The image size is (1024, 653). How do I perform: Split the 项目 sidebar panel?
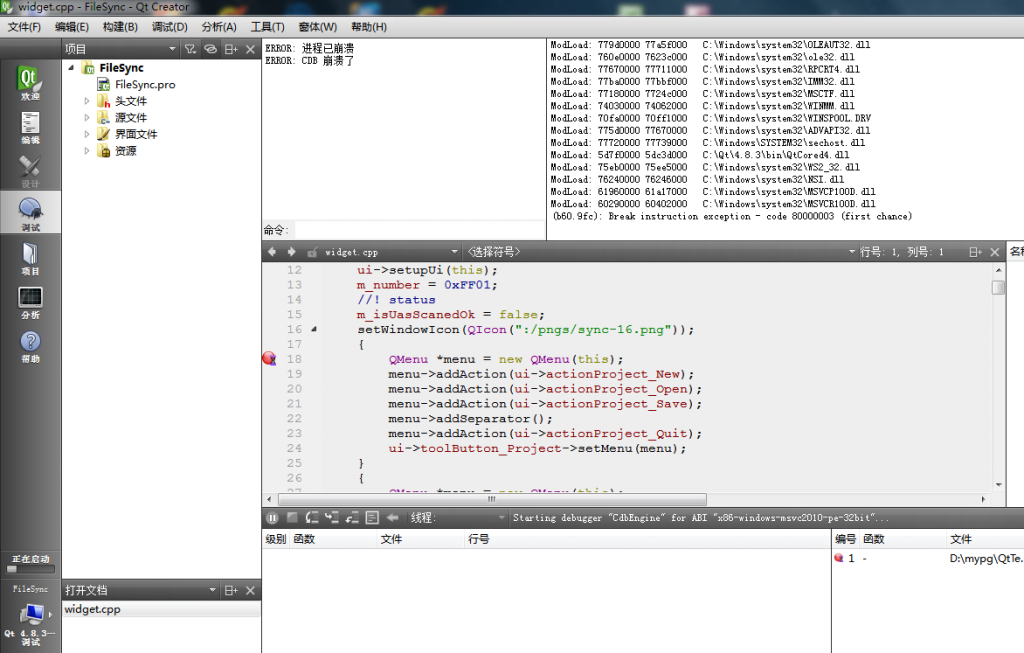pos(231,49)
